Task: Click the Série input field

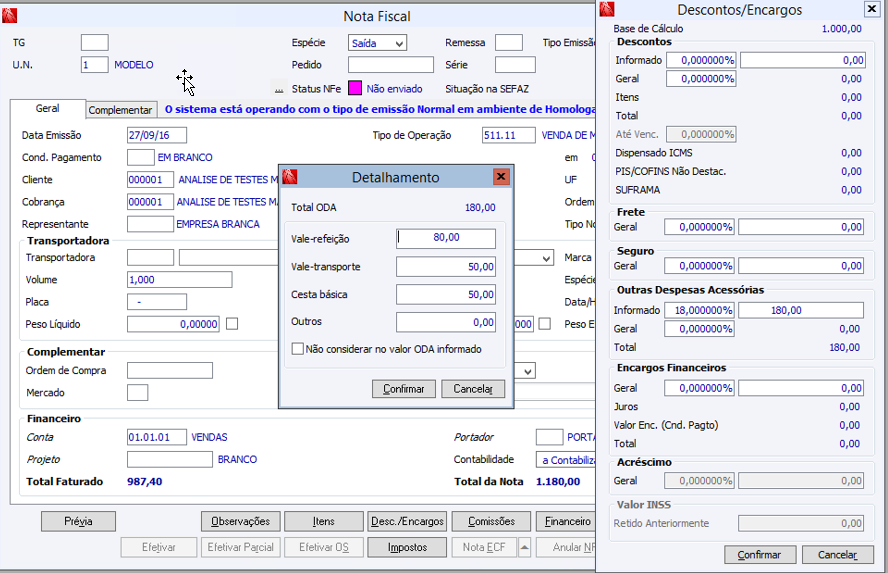Action: (515, 65)
